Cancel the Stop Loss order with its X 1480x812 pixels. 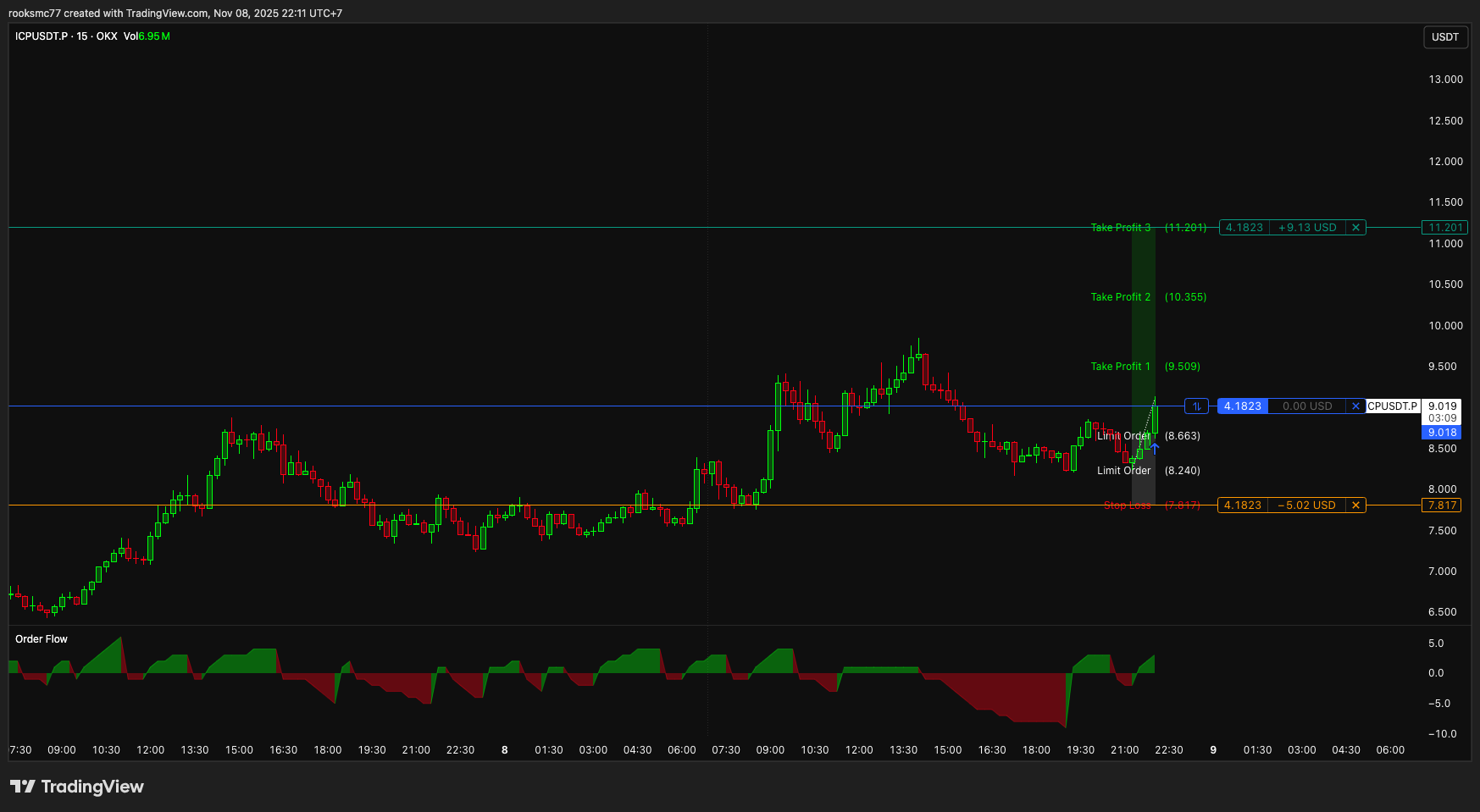1355,505
